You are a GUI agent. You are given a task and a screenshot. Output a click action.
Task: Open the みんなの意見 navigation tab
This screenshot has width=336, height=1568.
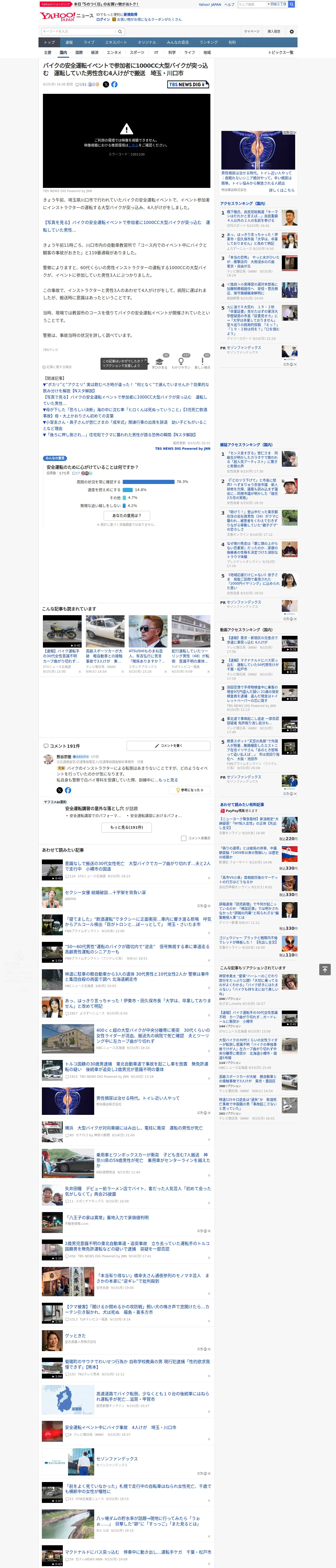point(177,43)
